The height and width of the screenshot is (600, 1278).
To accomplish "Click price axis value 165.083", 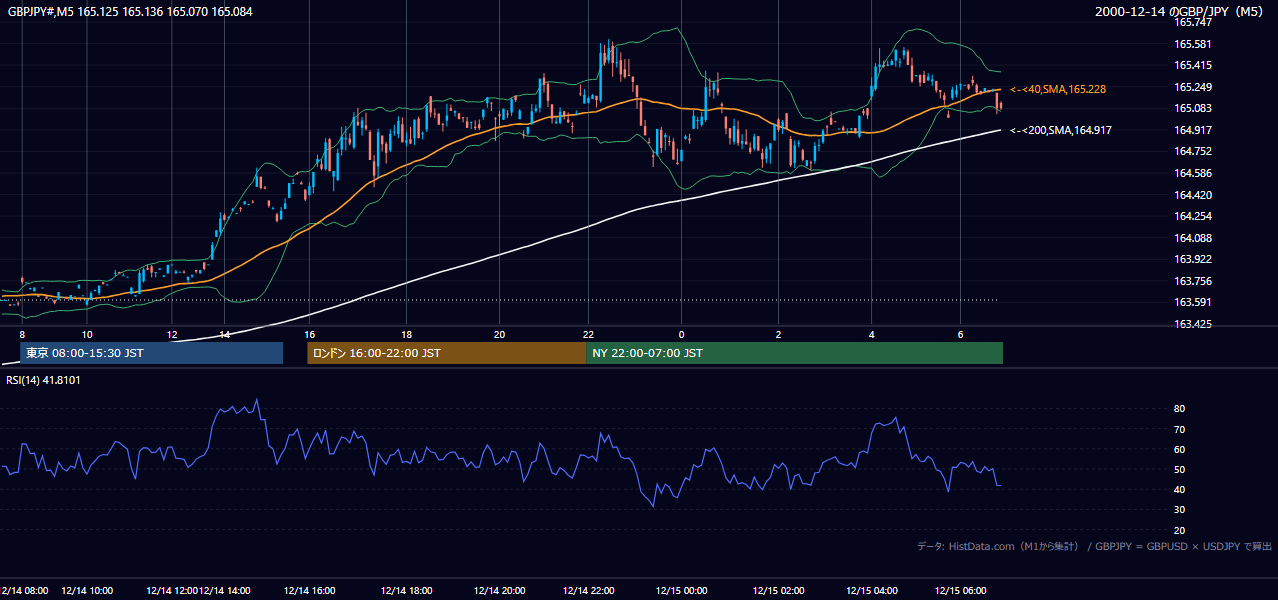I will (1192, 108).
